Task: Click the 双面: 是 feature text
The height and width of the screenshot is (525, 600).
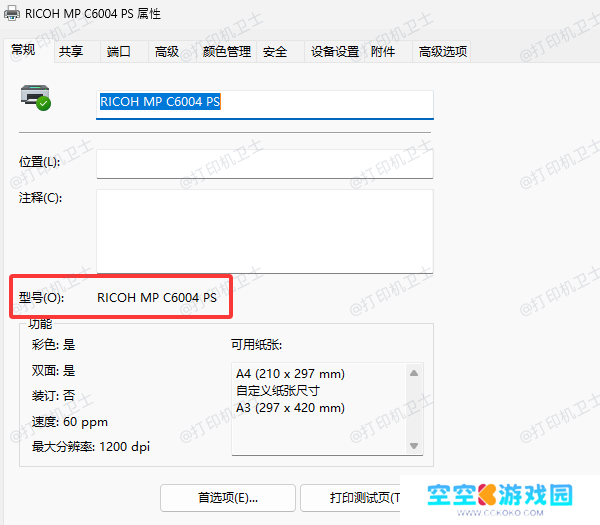Action: coord(53,370)
